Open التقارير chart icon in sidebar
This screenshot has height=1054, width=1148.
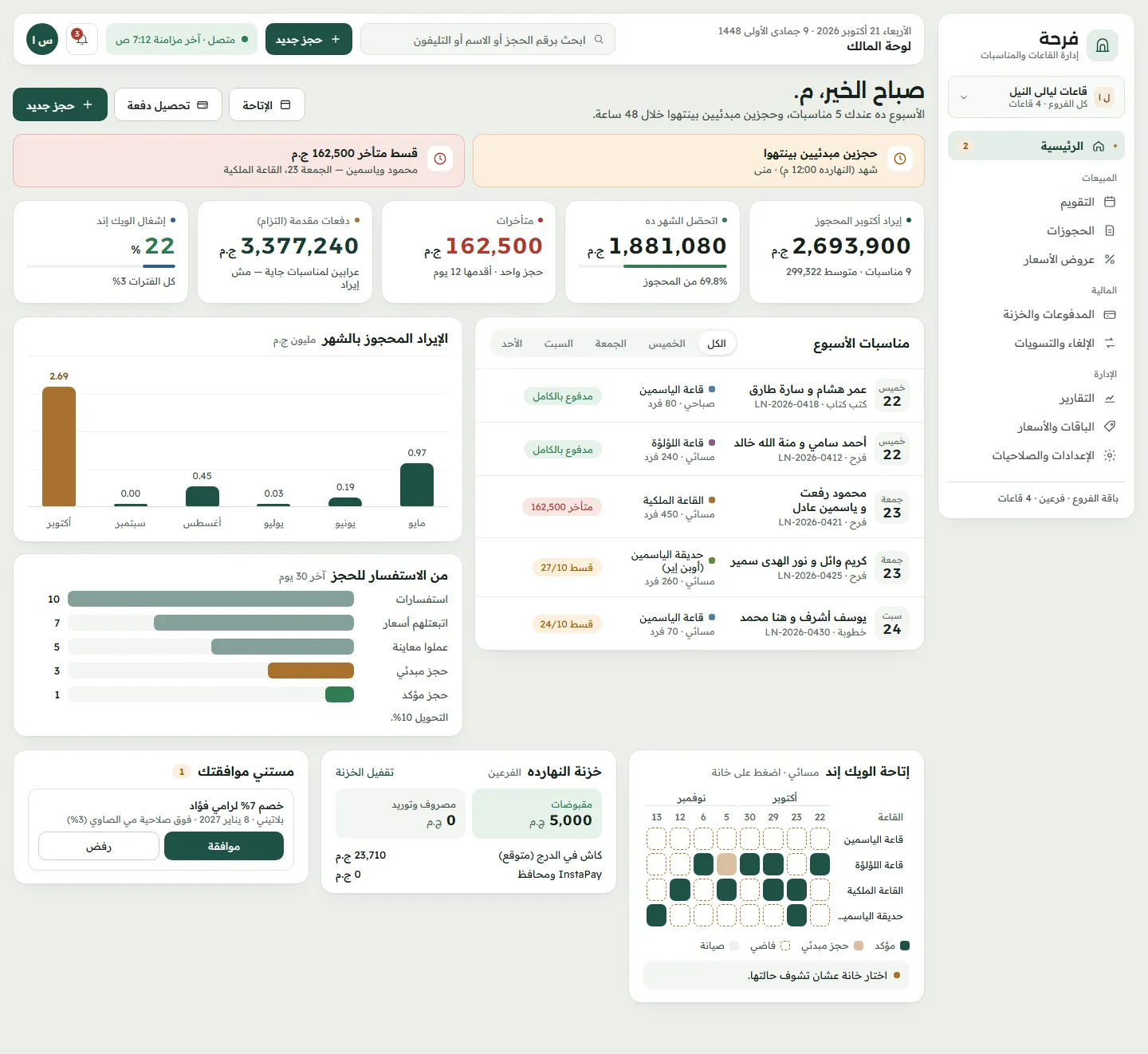tap(1109, 399)
